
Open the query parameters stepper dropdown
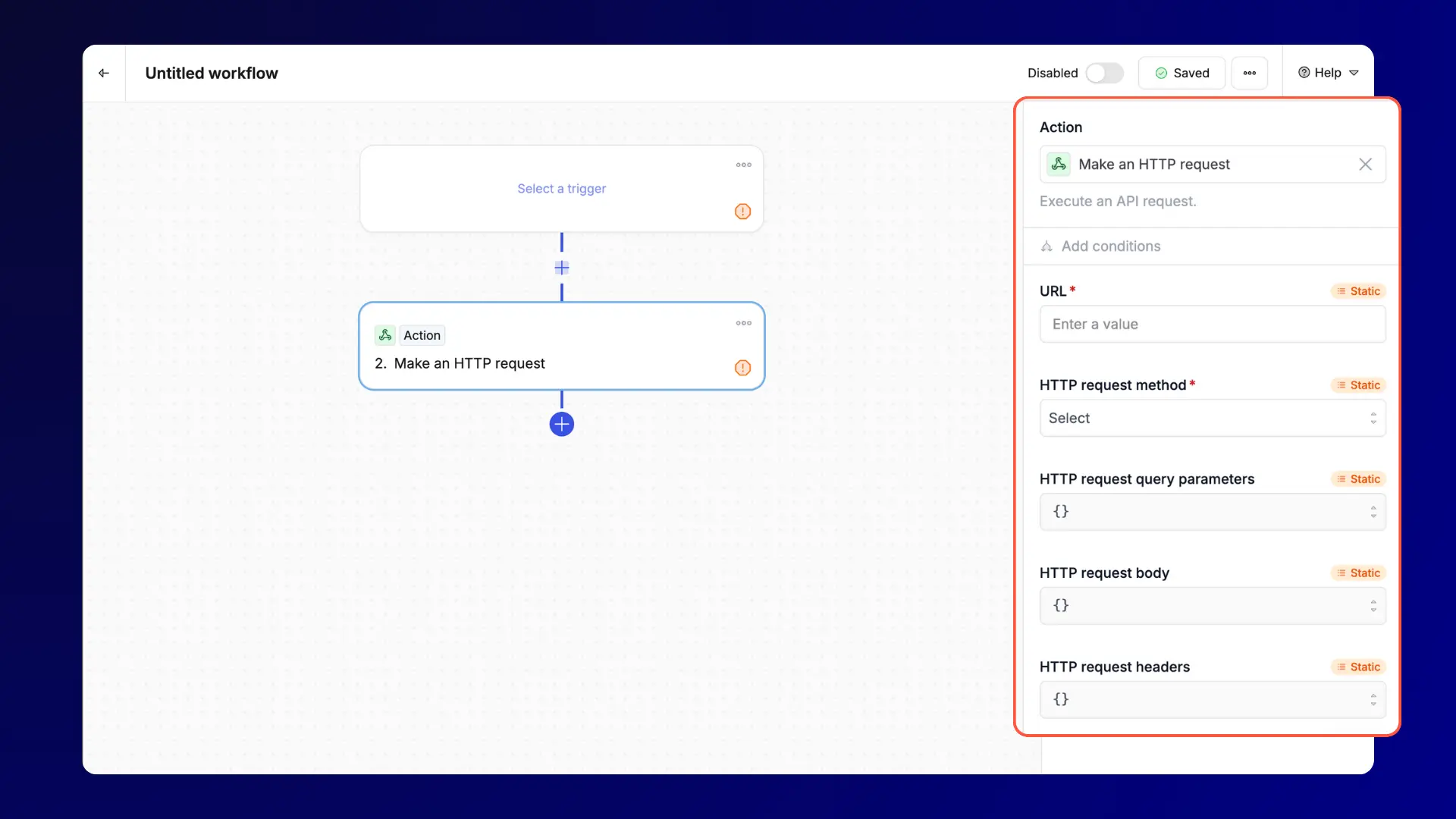coord(1373,512)
